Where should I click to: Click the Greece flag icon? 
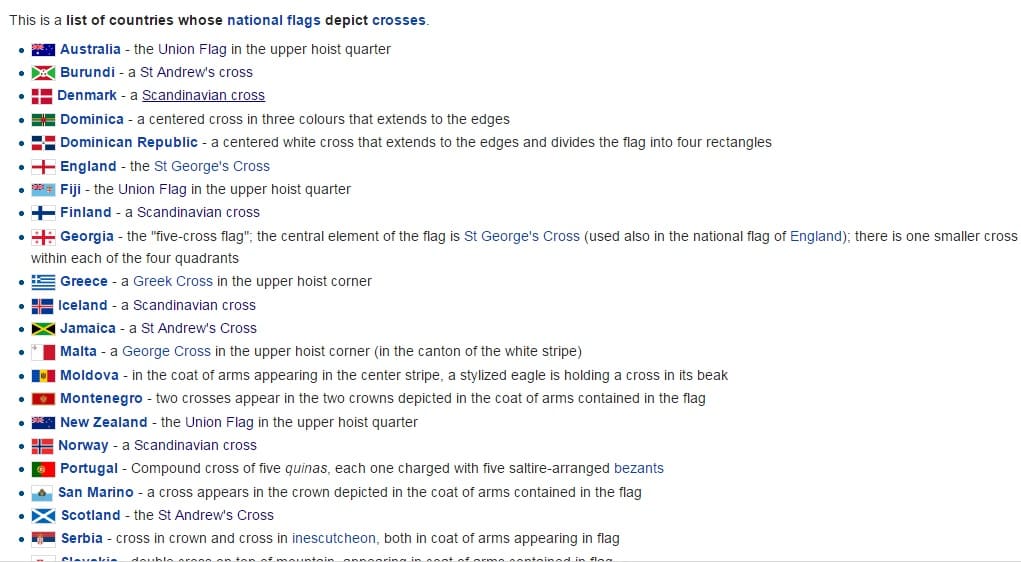point(43,282)
